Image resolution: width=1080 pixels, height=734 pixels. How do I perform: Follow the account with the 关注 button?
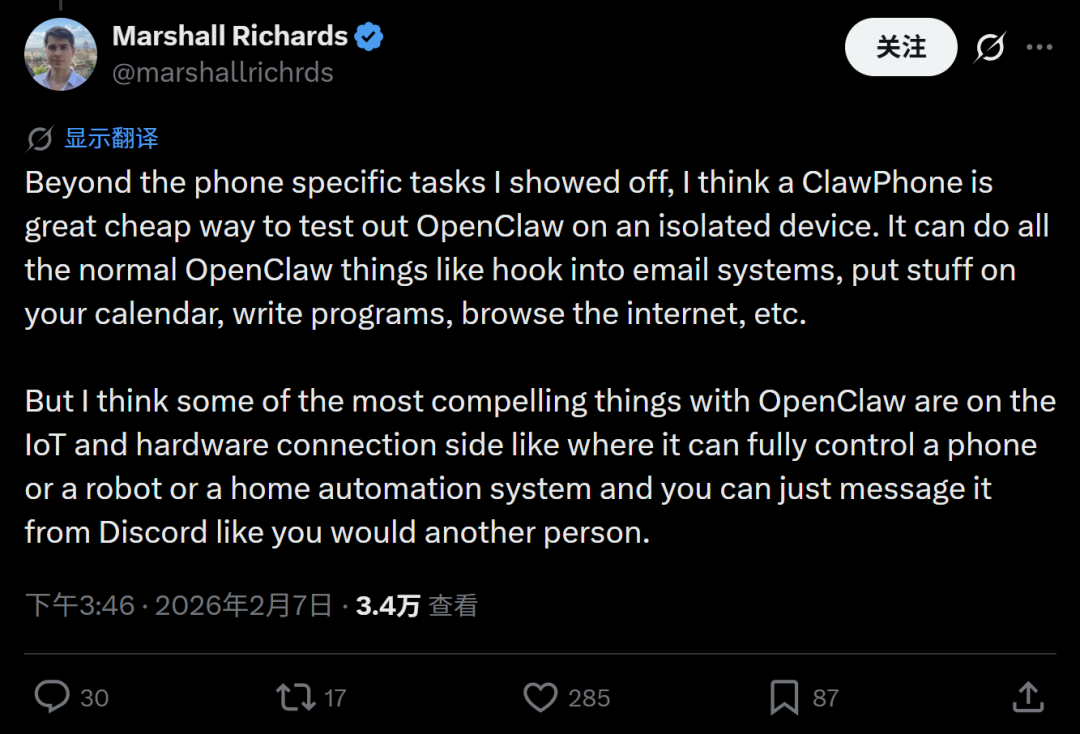click(901, 47)
